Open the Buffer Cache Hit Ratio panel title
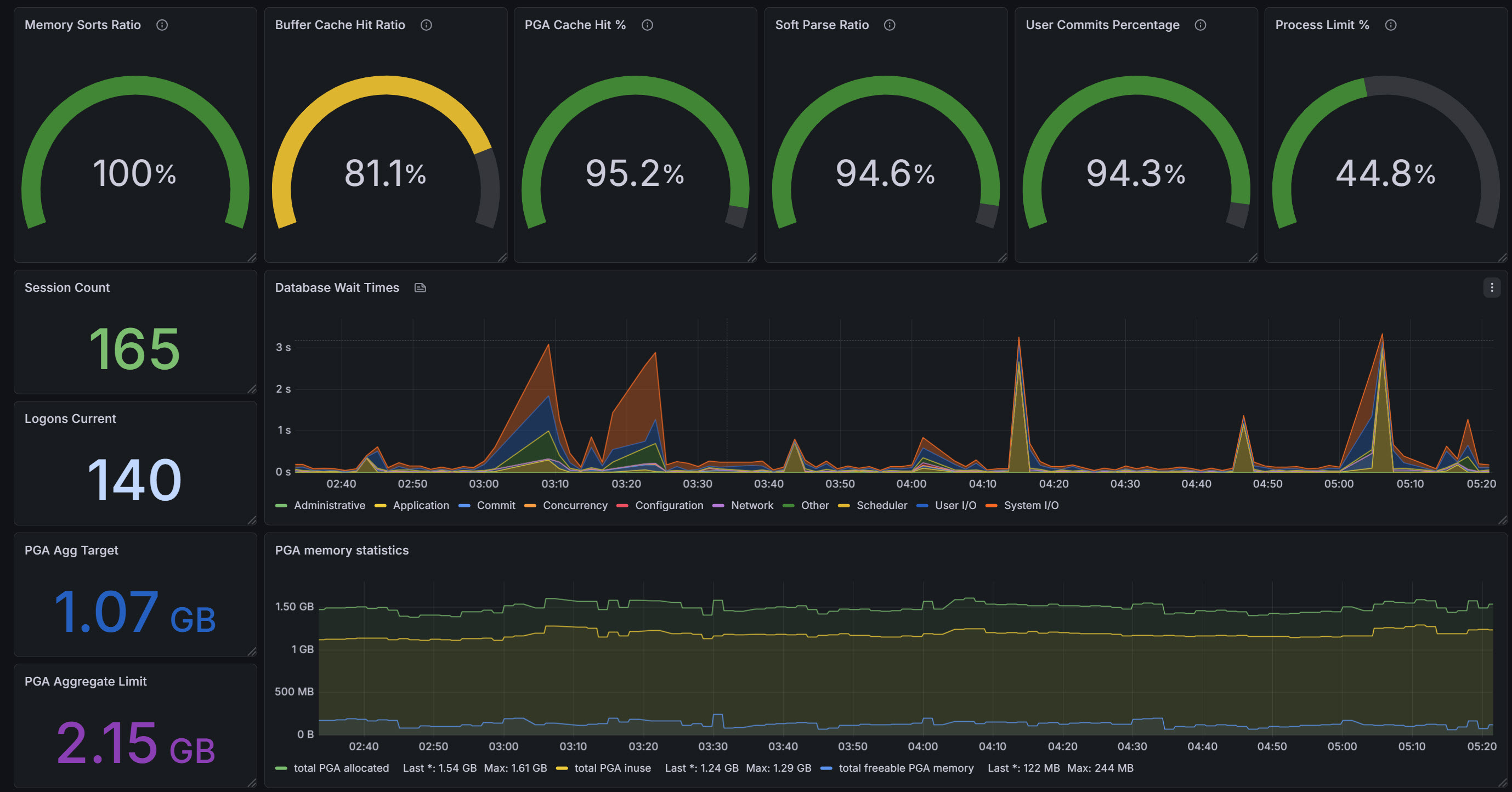This screenshot has width=1512, height=792. pyautogui.click(x=340, y=25)
